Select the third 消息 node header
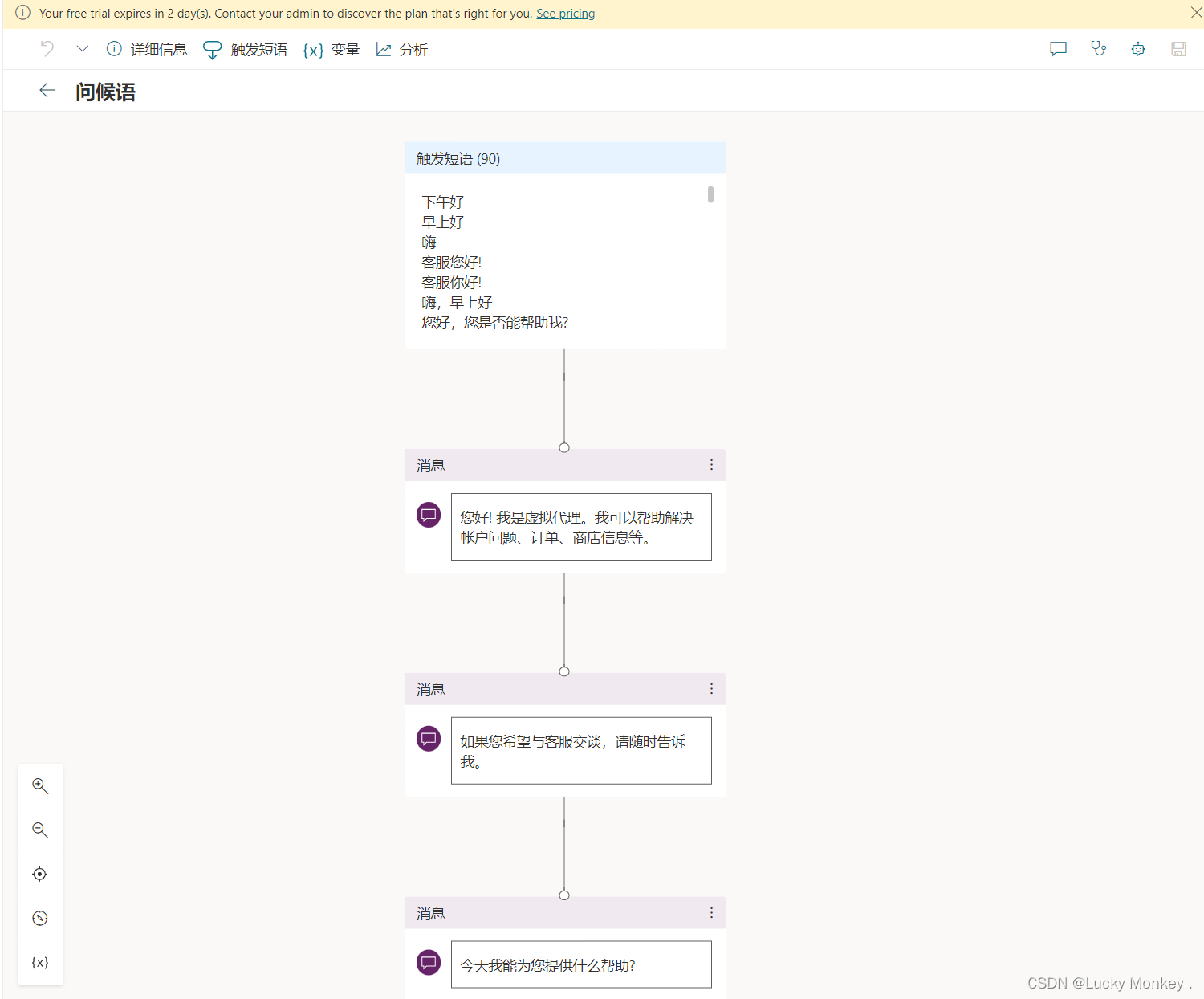Image resolution: width=1204 pixels, height=999 pixels. coord(565,913)
